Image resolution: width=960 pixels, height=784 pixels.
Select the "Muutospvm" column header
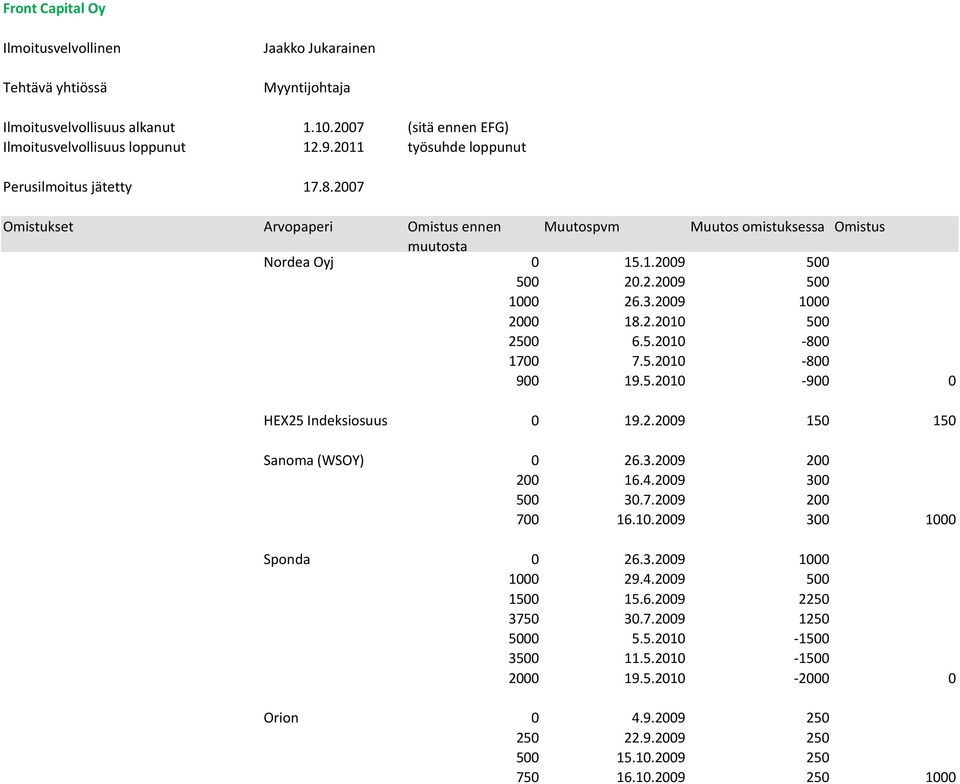[x=582, y=227]
